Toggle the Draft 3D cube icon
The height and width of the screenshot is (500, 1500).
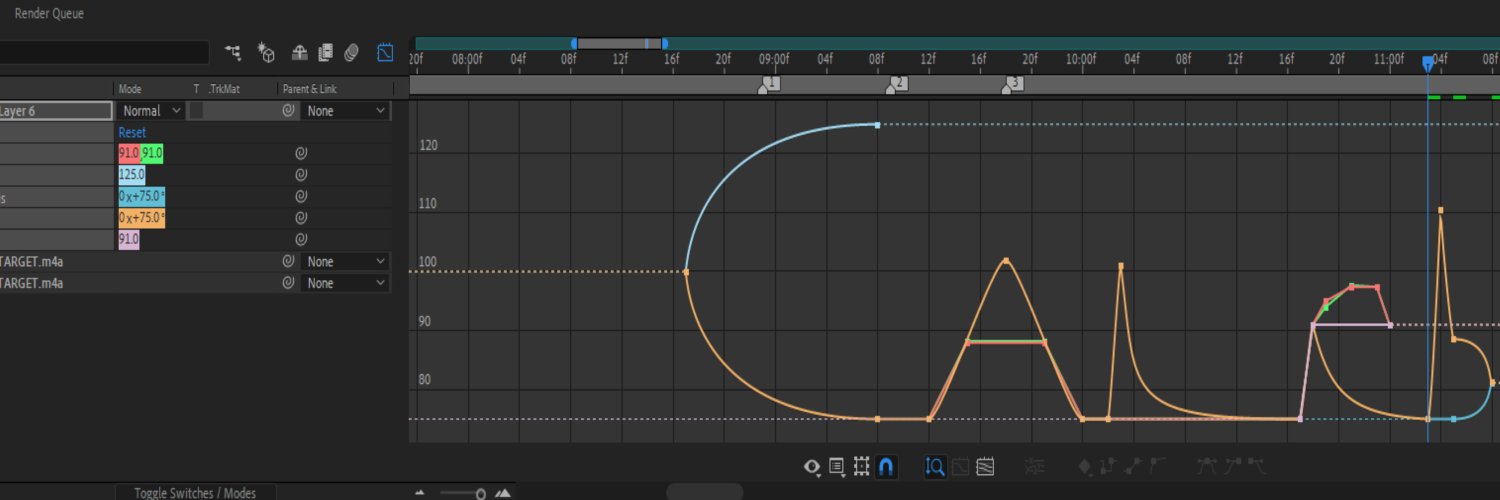(266, 52)
